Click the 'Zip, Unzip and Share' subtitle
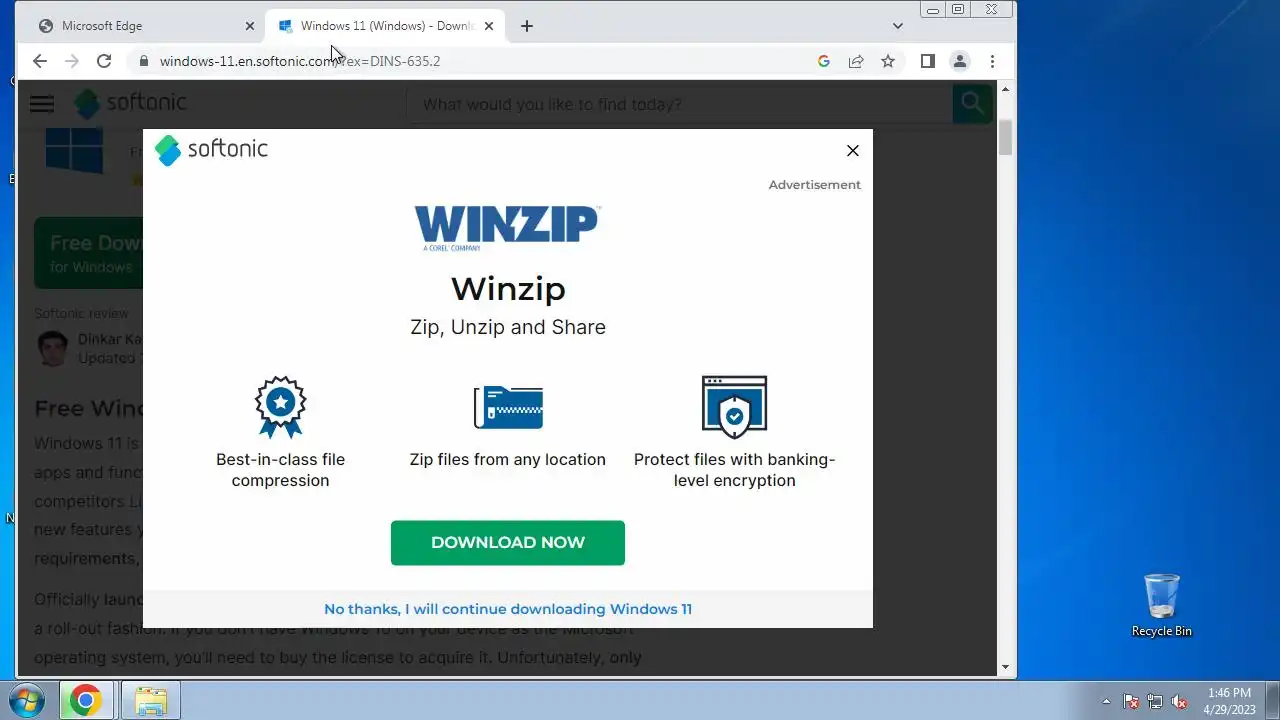This screenshot has width=1280, height=720. point(508,327)
